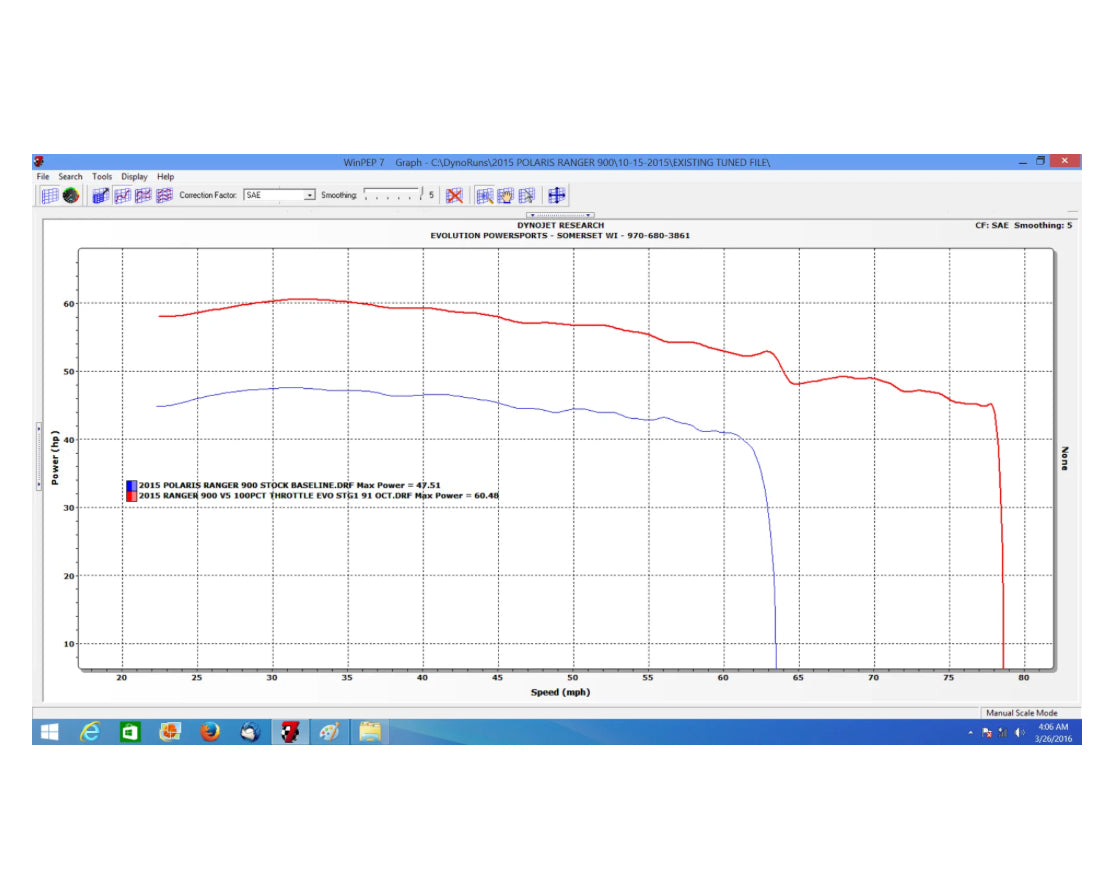1116x878 pixels.
Task: Click the blue stock baseline legend swatch
Action: (x=131, y=485)
